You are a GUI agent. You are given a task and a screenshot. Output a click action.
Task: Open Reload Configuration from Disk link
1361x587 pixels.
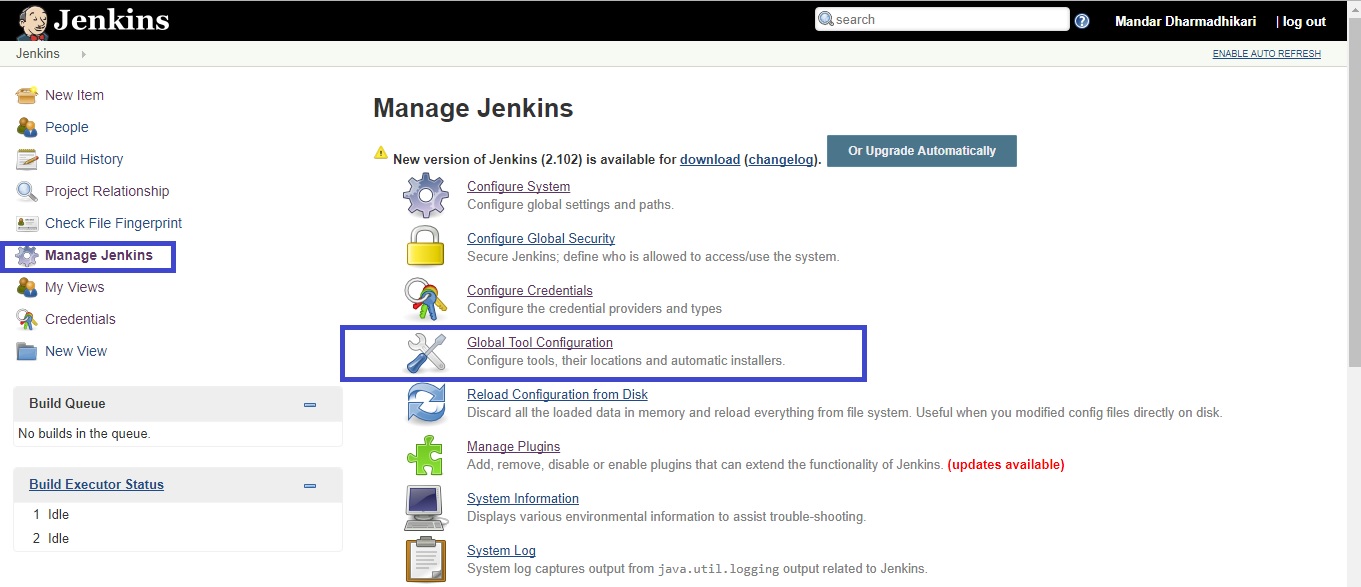pyautogui.click(x=557, y=394)
